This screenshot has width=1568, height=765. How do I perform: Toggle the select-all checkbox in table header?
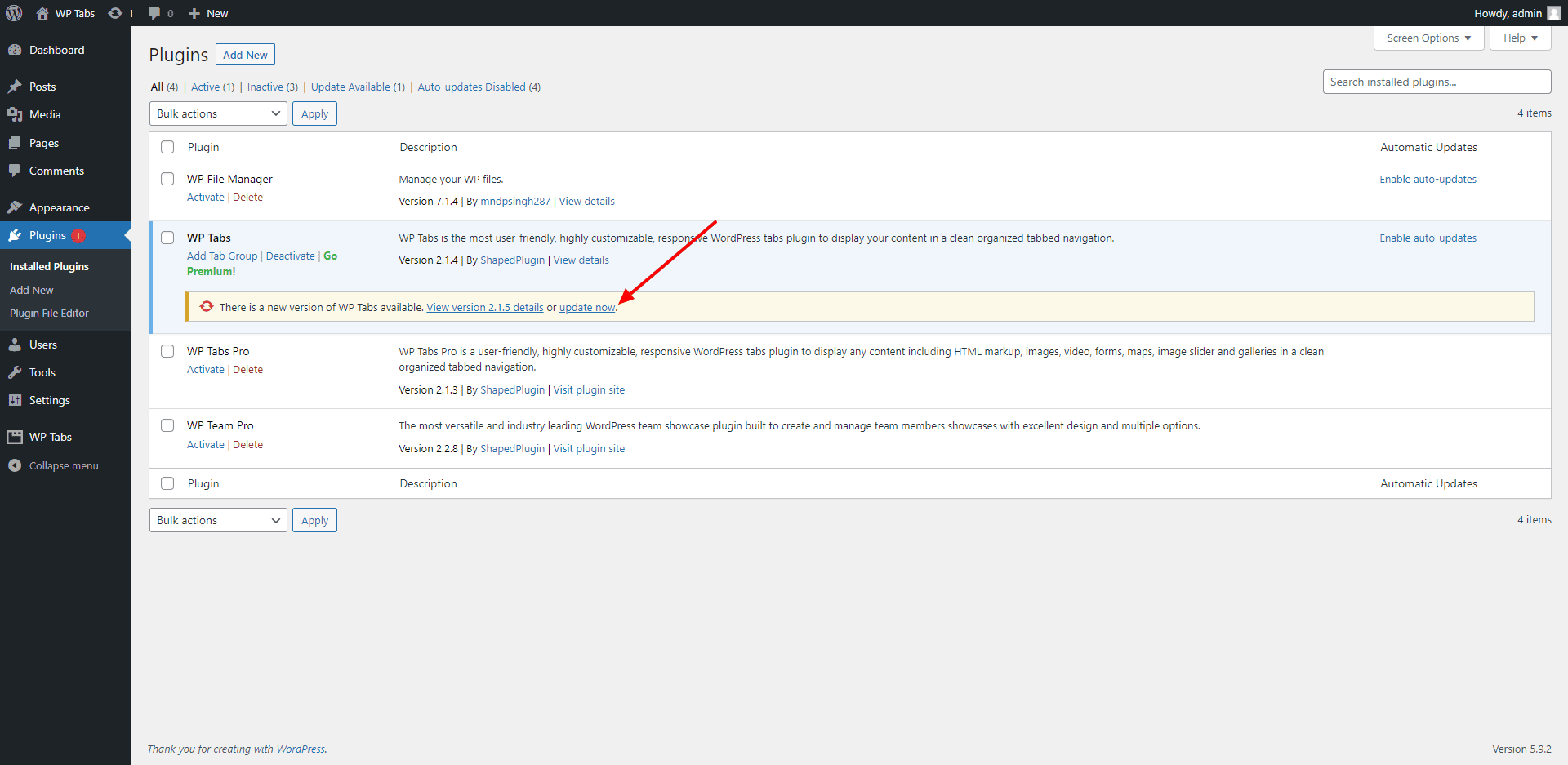(167, 147)
